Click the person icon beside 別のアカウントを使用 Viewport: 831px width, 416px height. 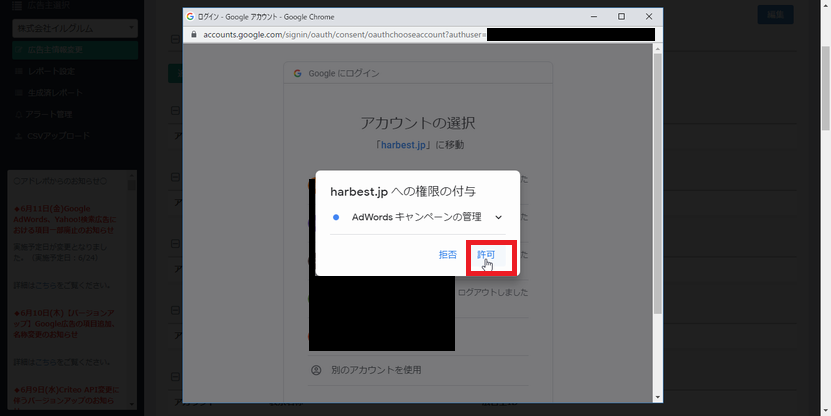[316, 370]
